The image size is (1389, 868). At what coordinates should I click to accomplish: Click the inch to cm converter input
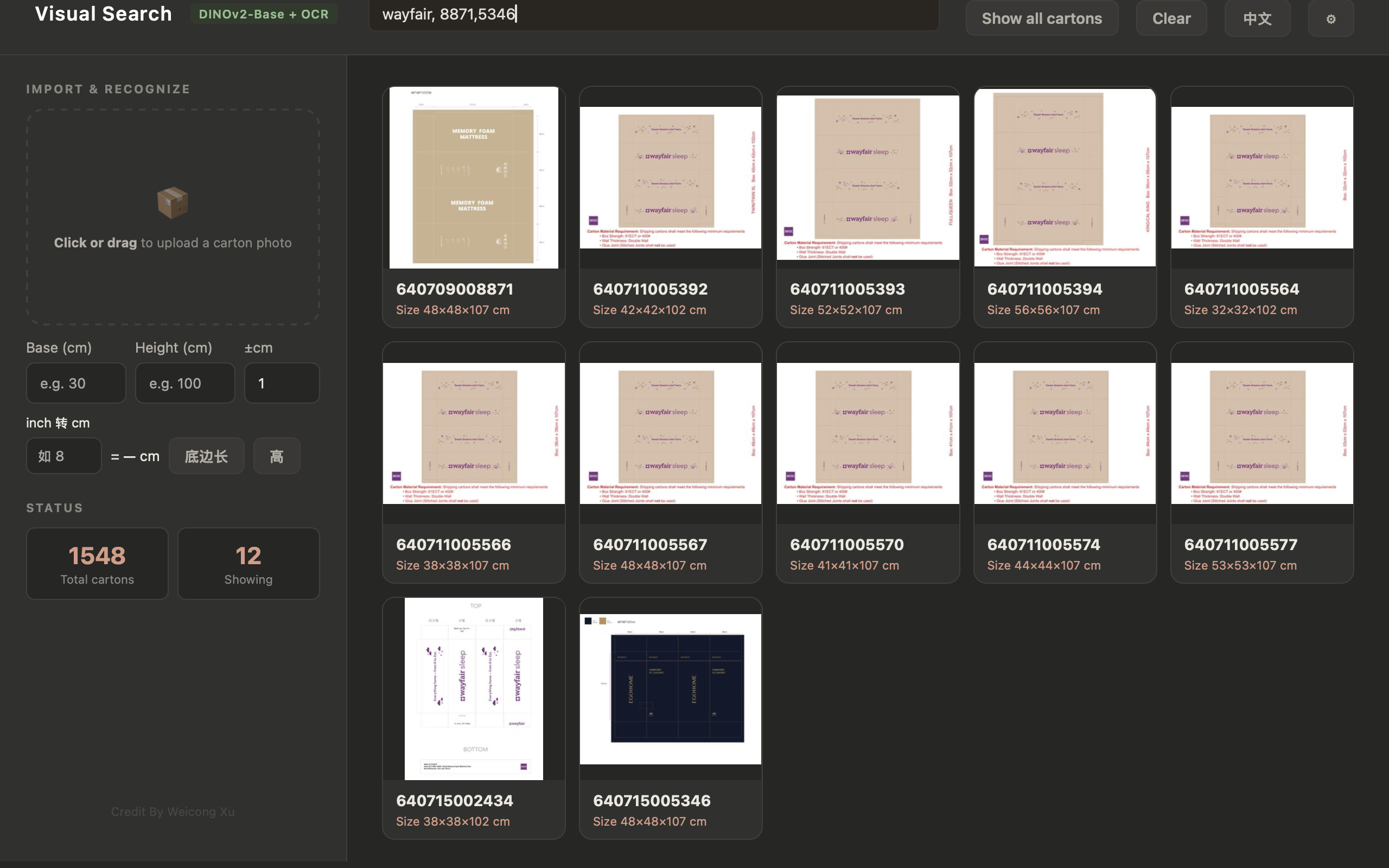pyautogui.click(x=63, y=456)
